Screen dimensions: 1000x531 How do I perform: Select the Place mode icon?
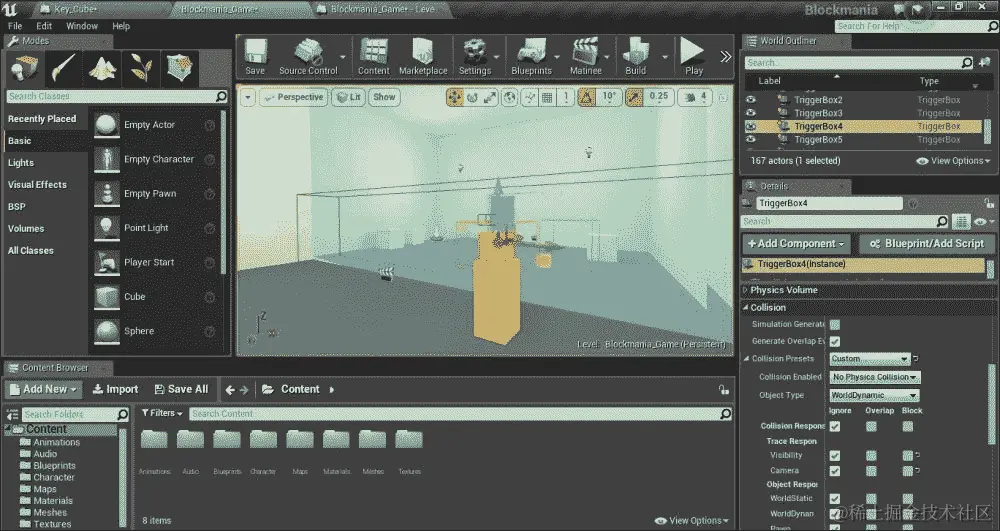pyautogui.click(x=24, y=68)
